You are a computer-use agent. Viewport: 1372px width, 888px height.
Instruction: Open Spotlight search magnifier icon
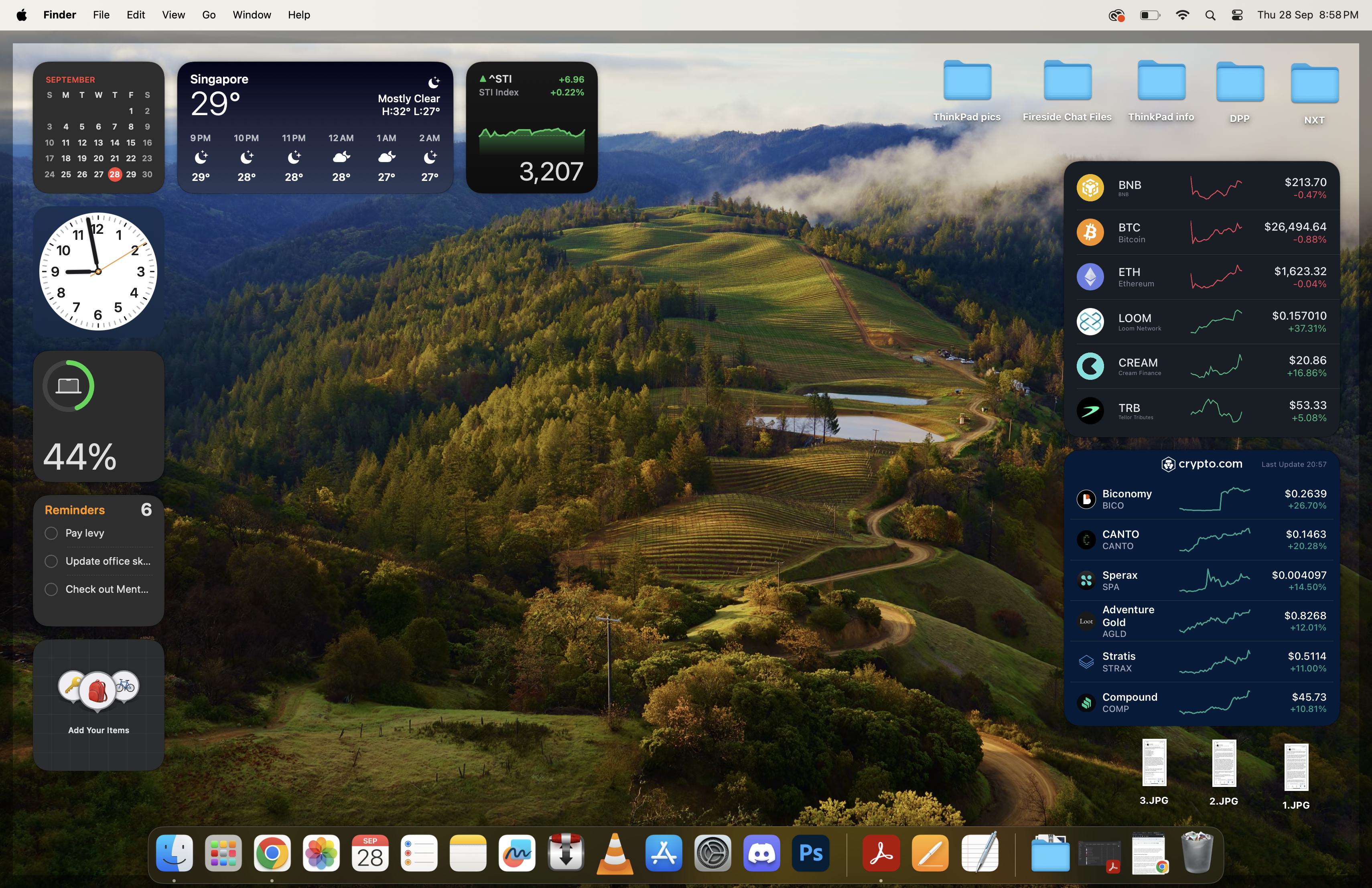[x=1211, y=15]
